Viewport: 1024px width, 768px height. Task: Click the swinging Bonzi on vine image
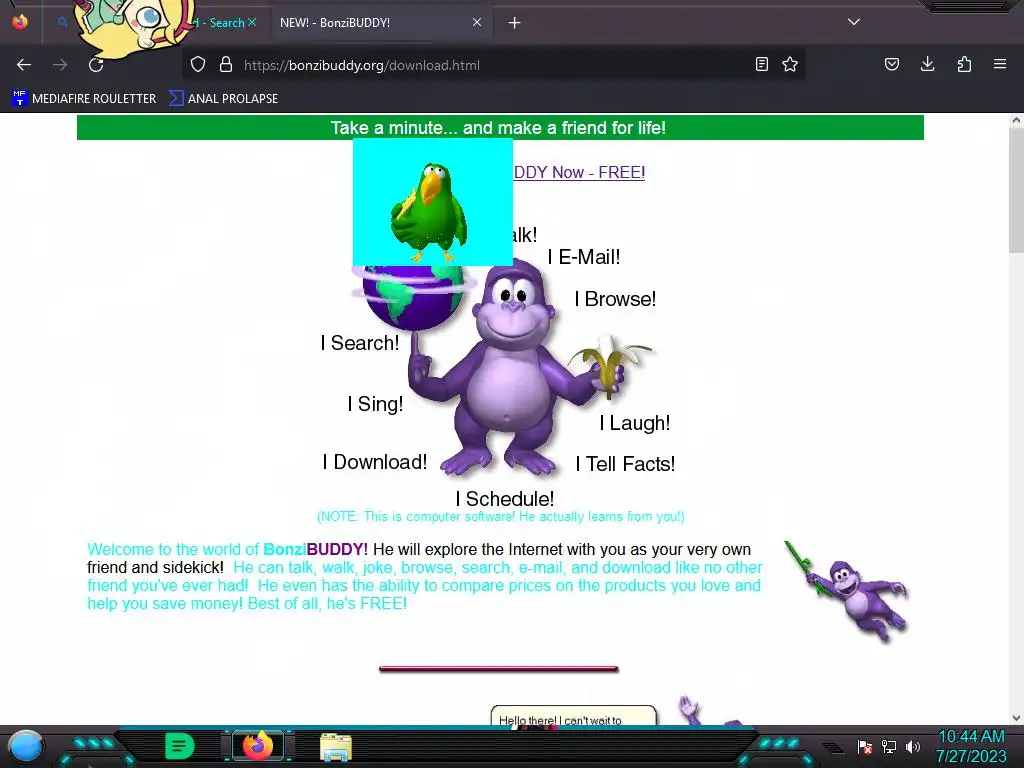(x=846, y=591)
